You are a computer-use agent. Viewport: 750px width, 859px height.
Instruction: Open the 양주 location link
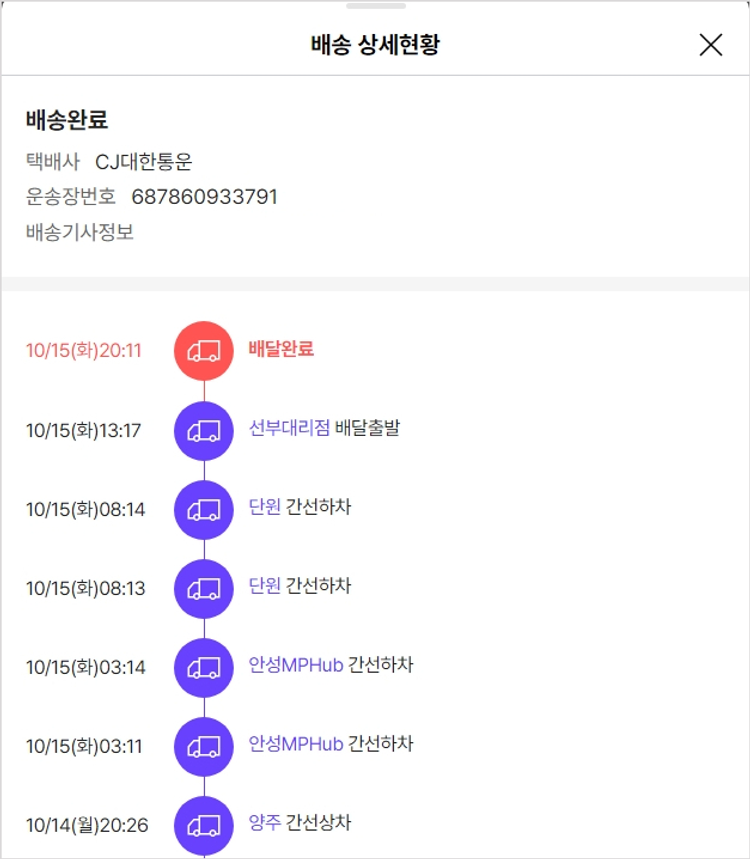pos(265,823)
